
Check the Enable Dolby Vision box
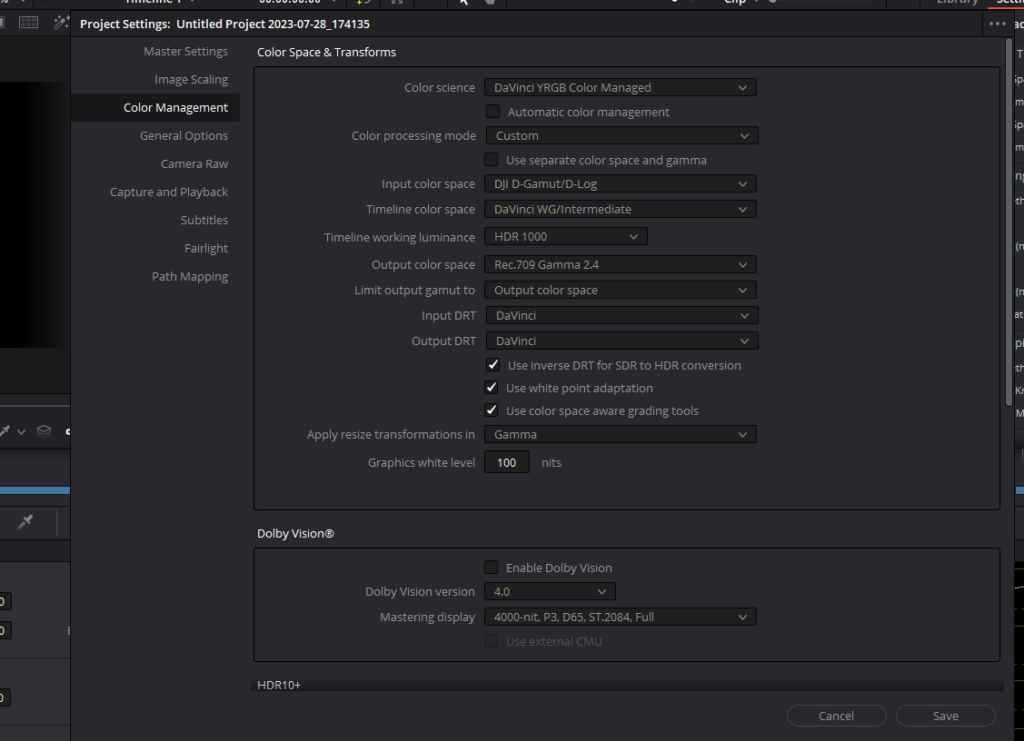tap(491, 567)
